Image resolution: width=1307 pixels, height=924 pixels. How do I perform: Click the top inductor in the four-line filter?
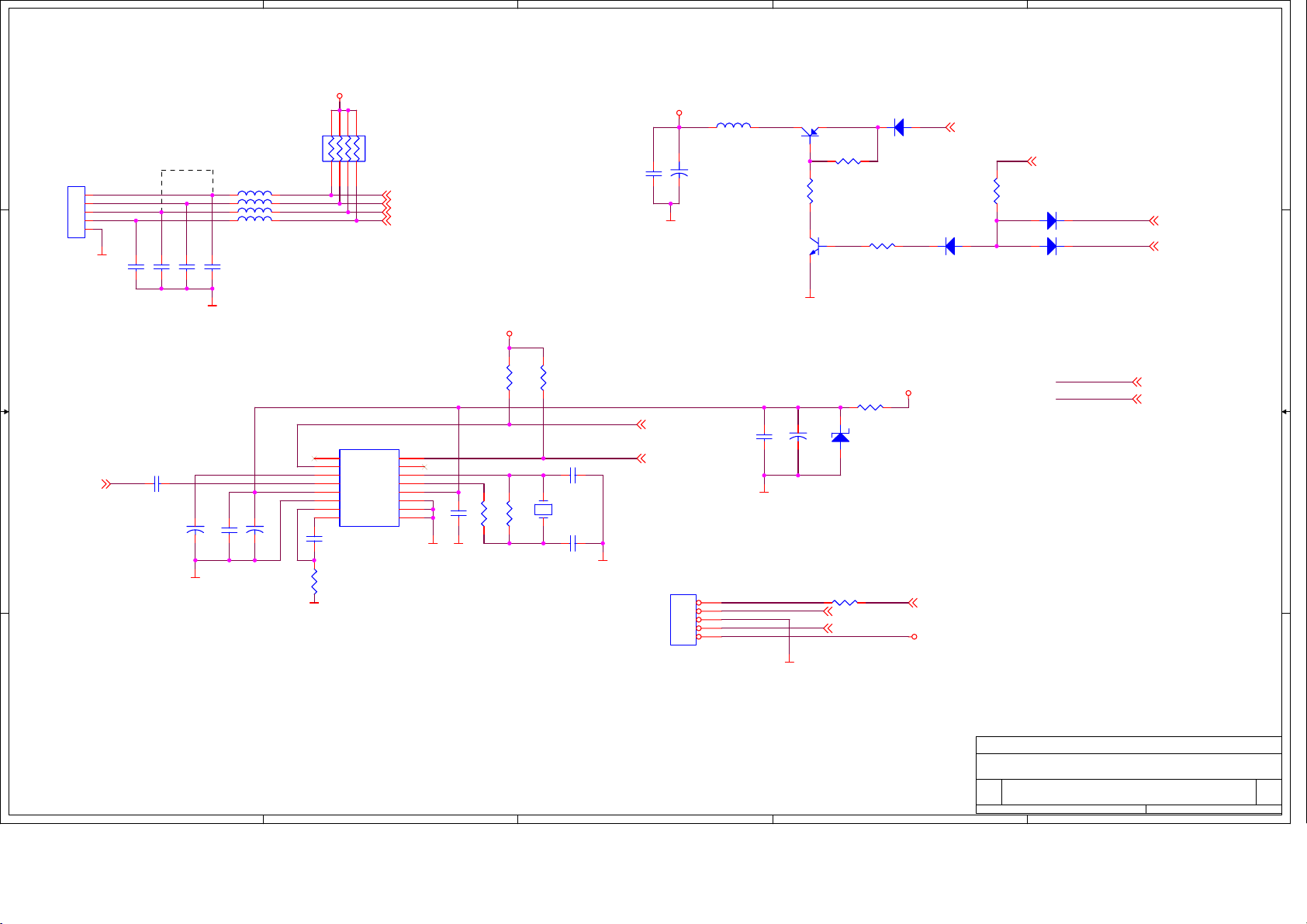(254, 194)
